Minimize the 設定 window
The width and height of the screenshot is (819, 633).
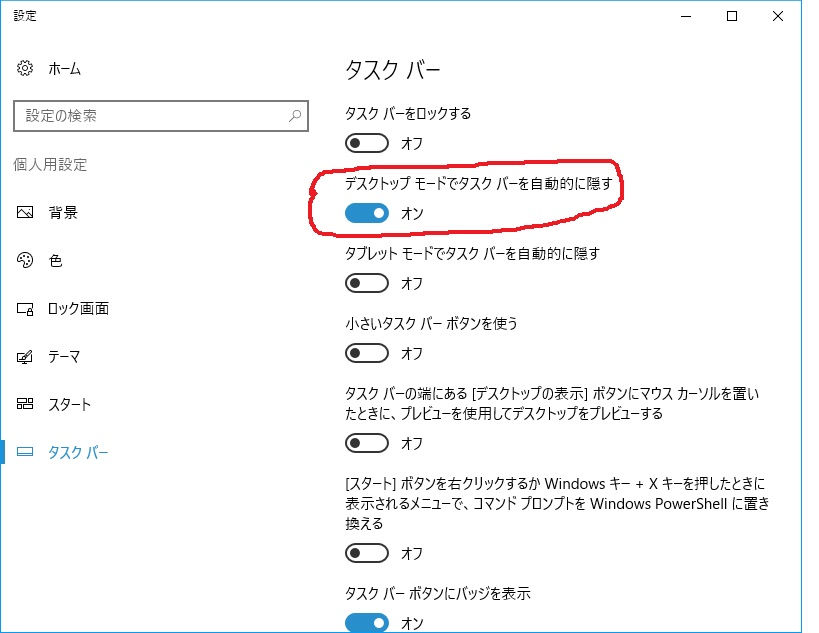pos(686,16)
